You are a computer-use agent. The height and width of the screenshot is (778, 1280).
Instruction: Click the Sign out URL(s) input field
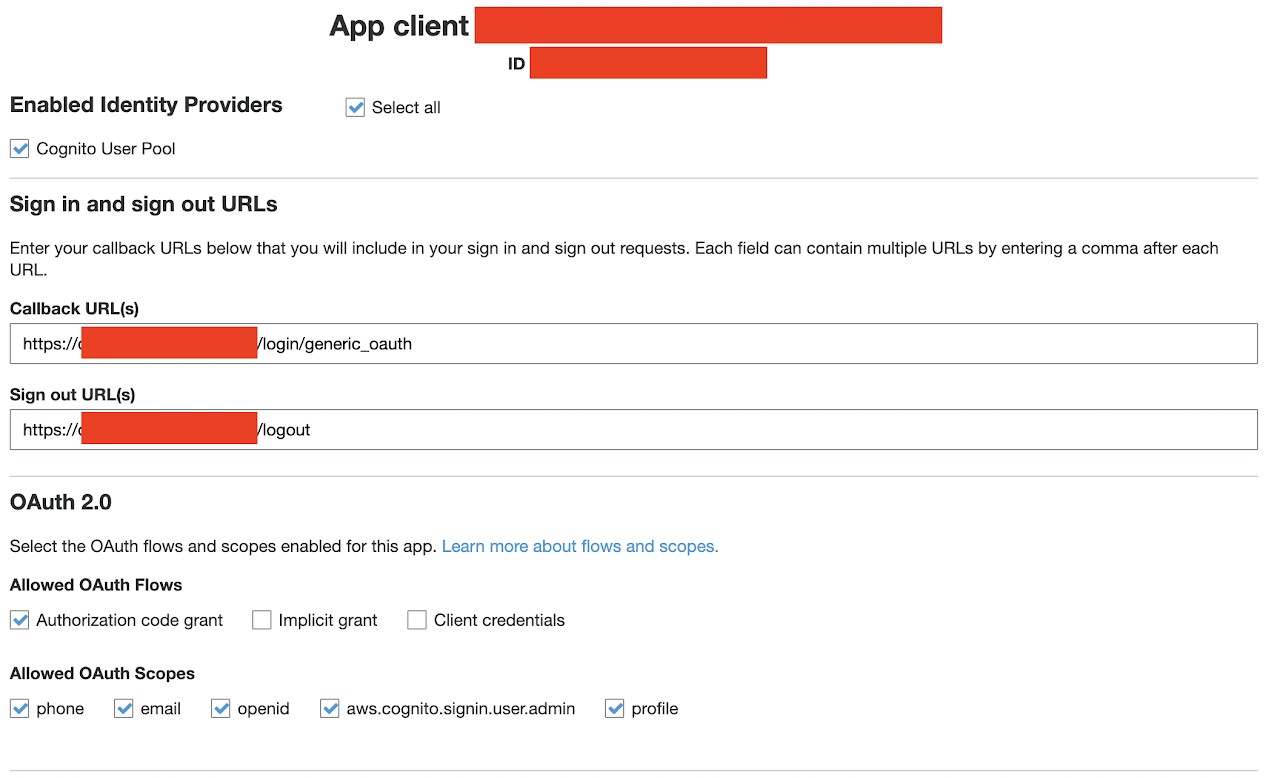pos(633,429)
